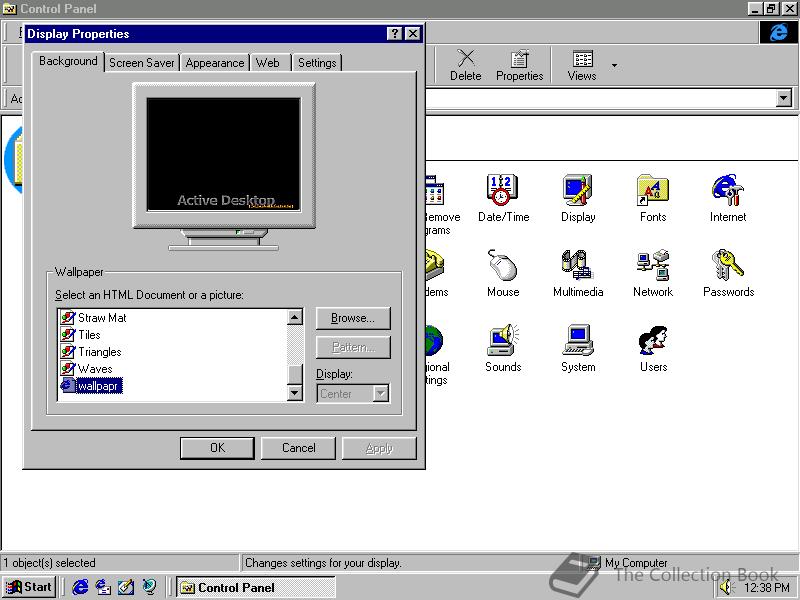Expand the Views dropdown arrow

(614, 65)
